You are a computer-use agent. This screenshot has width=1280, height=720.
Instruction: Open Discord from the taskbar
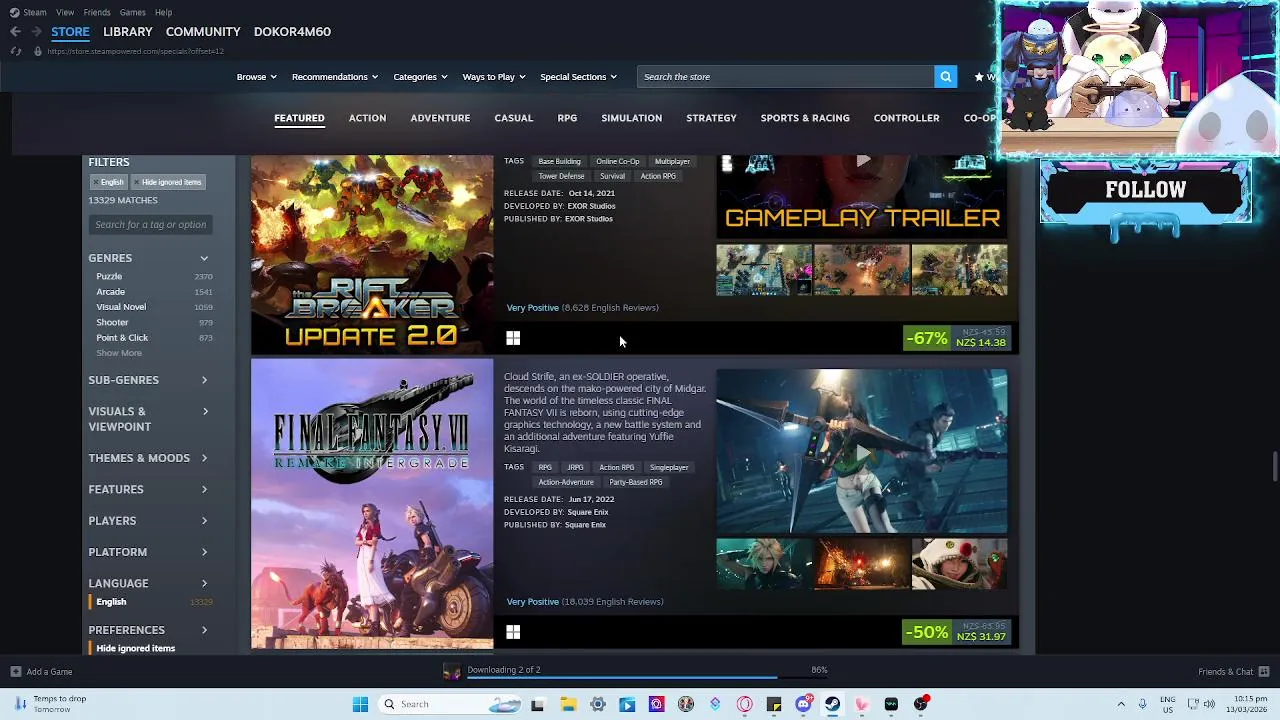click(x=803, y=704)
